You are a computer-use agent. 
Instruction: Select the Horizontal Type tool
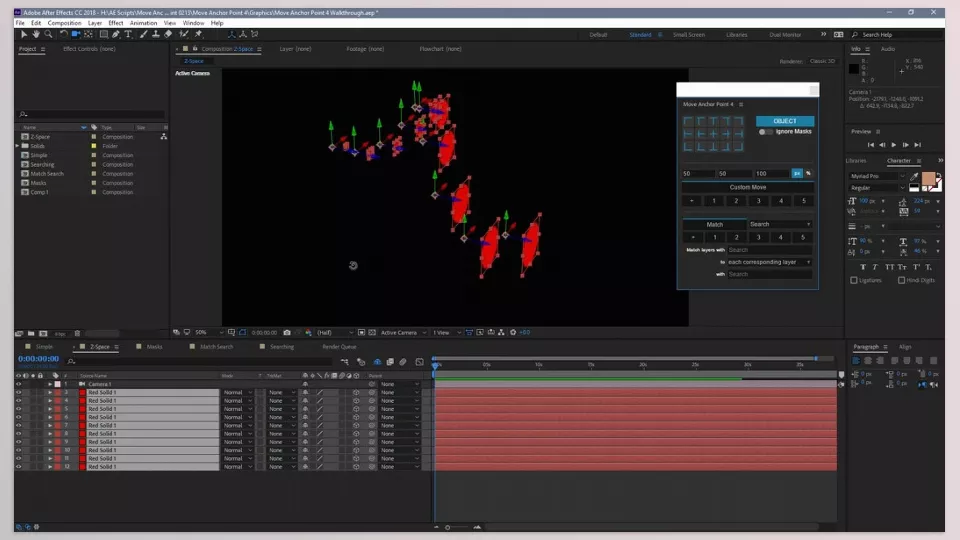click(x=128, y=34)
